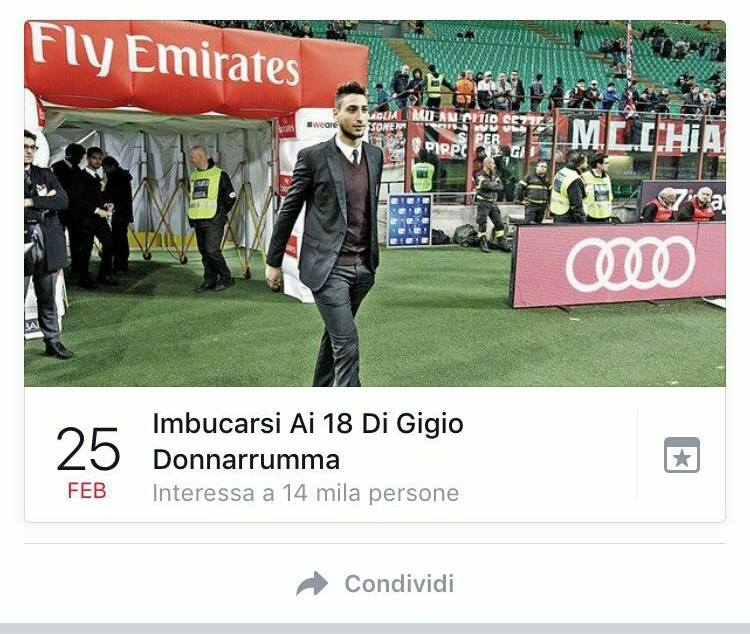Click the blue sponsor board behind the player
Viewport: 750px width, 634px height.
pyautogui.click(x=409, y=221)
